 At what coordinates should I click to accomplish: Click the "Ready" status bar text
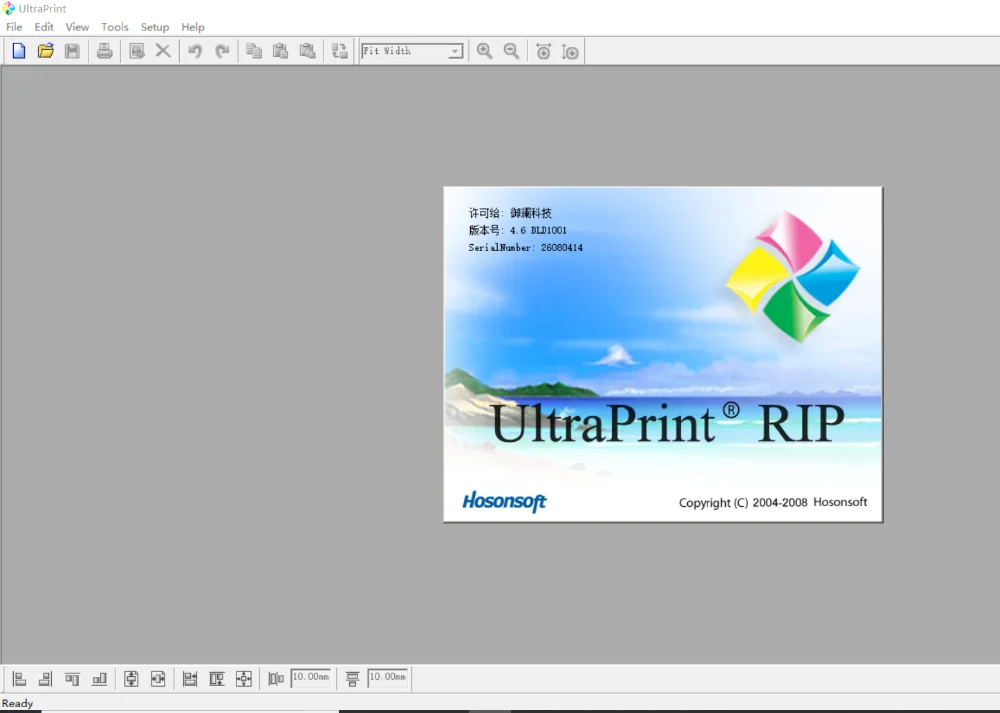17,703
